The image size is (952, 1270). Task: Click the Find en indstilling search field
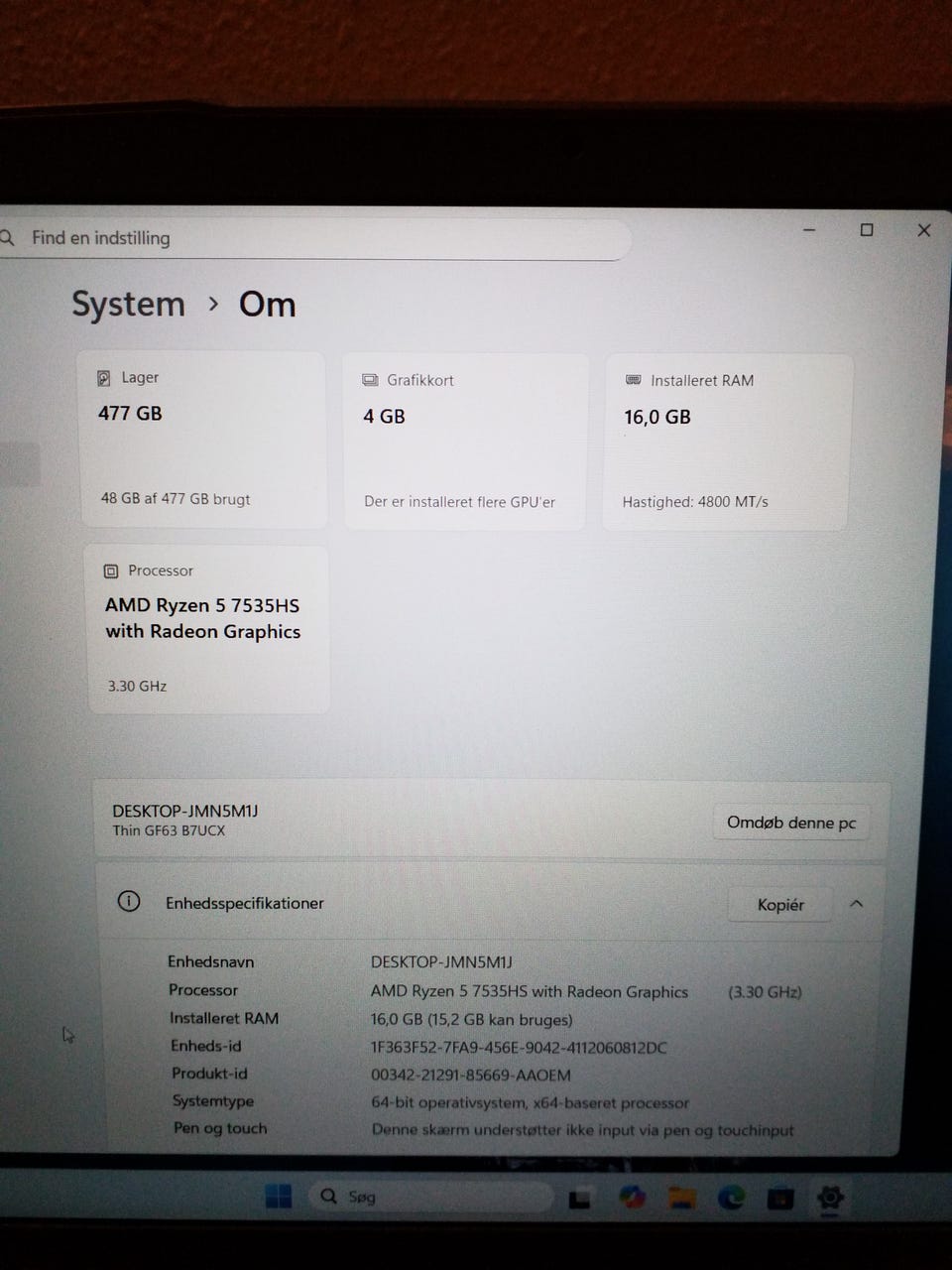click(312, 238)
